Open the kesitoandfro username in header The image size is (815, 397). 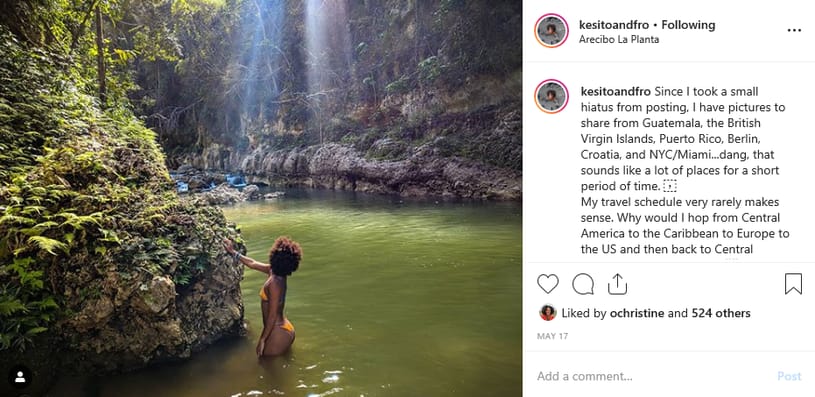tap(614, 25)
